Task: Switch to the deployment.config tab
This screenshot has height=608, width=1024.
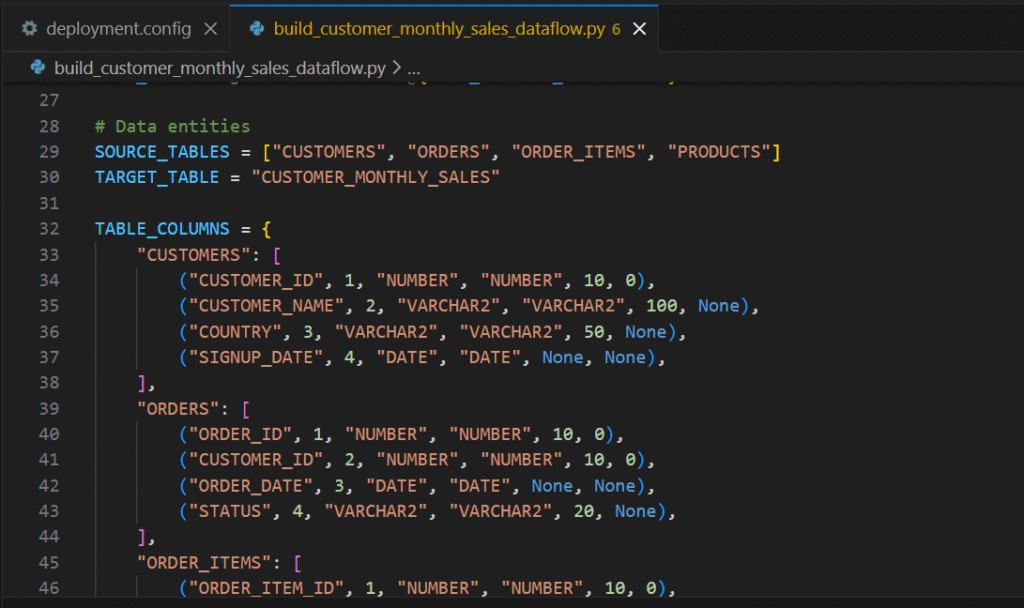Action: coord(118,29)
